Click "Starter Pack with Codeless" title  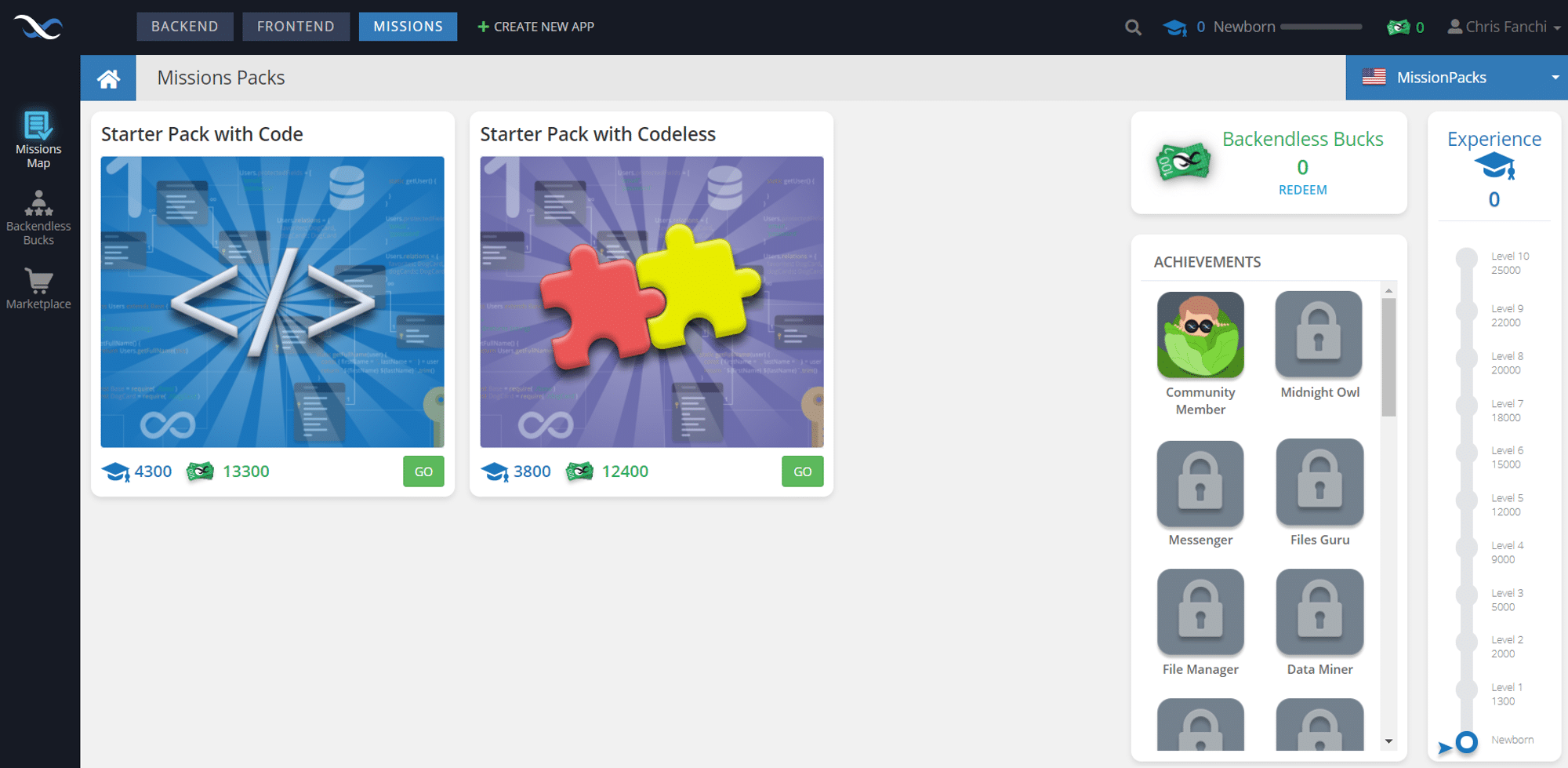597,134
